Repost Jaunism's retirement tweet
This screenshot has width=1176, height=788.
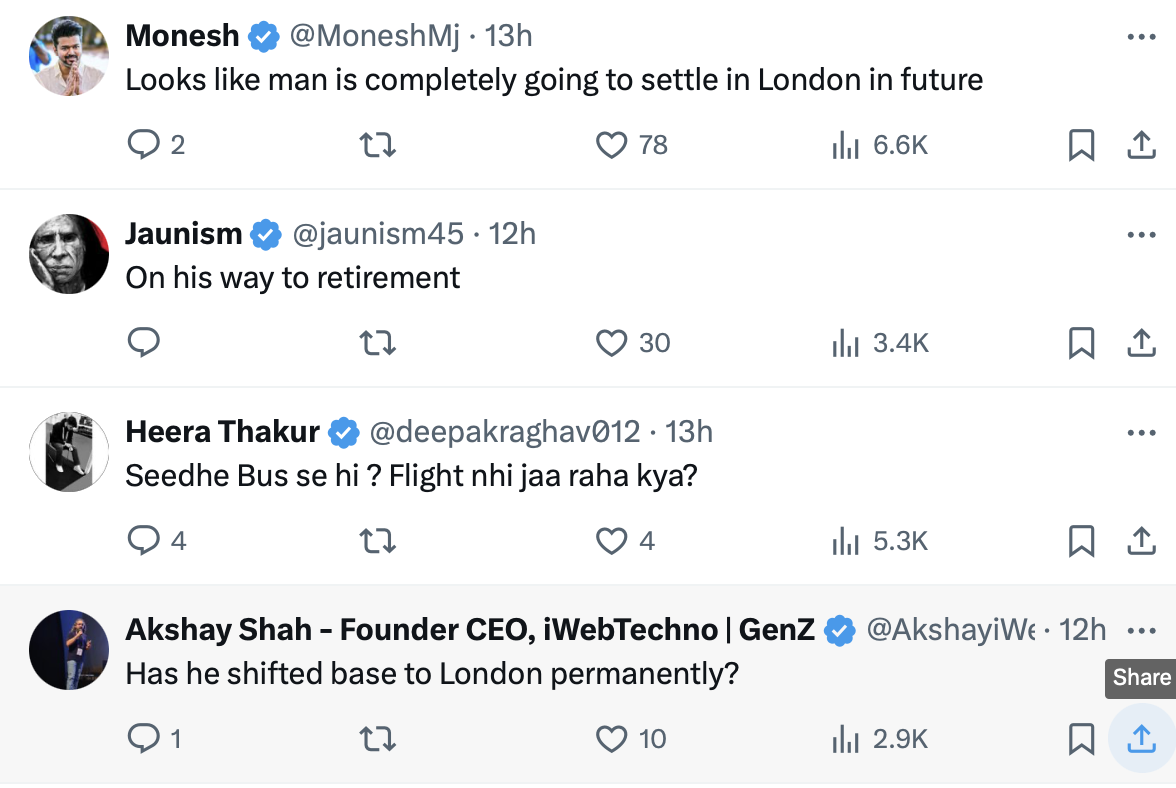click(377, 343)
